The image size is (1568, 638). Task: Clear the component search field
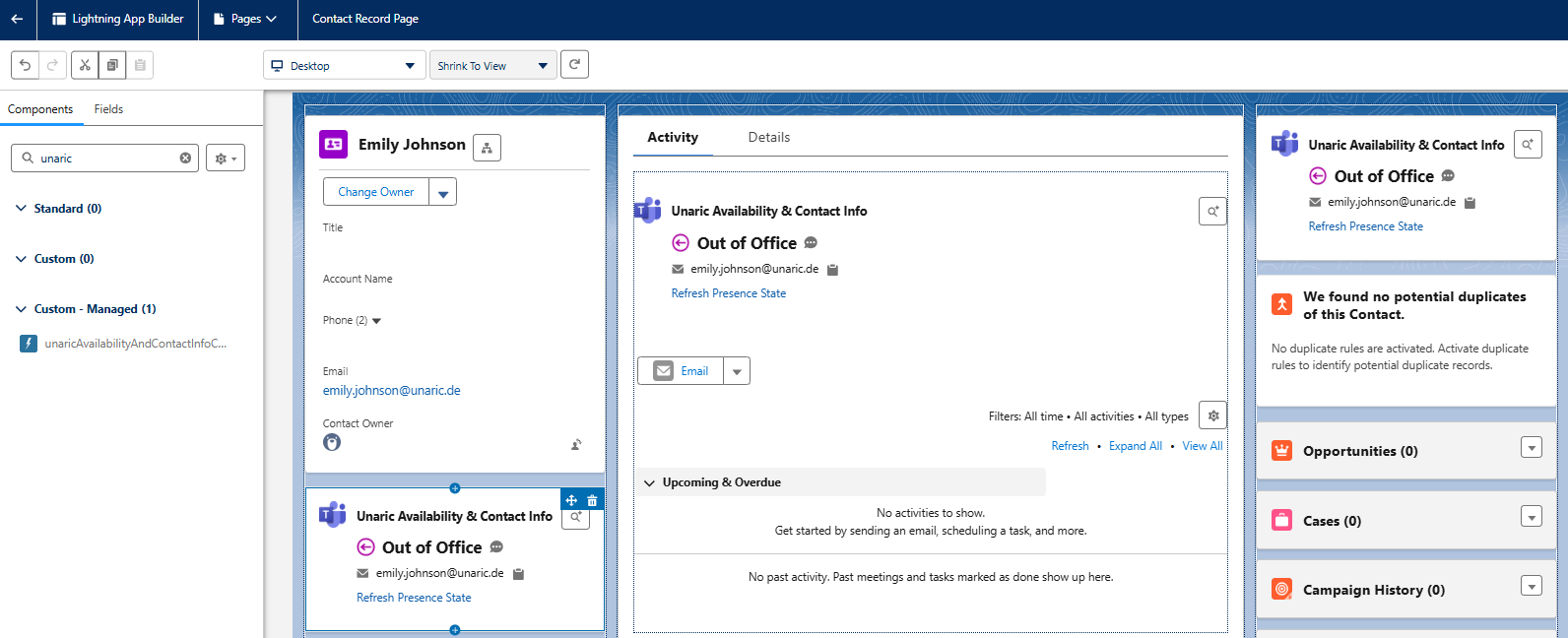(x=185, y=159)
